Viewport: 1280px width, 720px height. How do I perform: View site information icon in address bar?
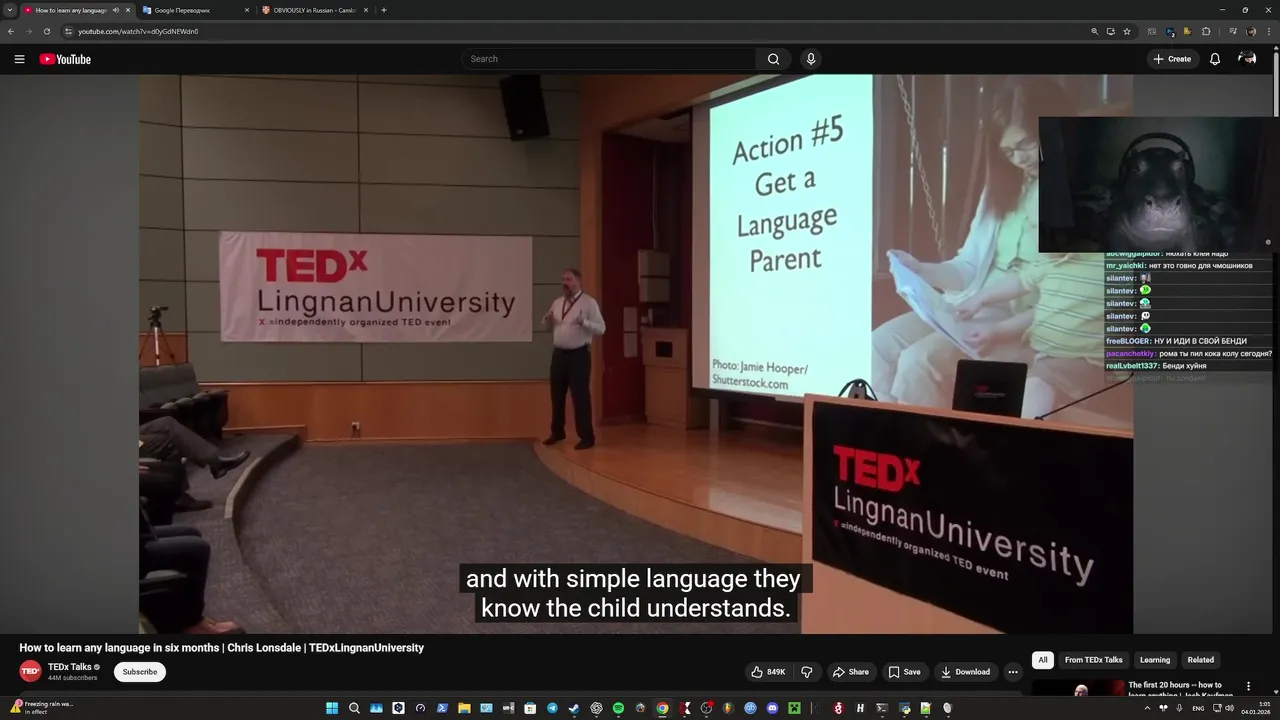[x=69, y=31]
